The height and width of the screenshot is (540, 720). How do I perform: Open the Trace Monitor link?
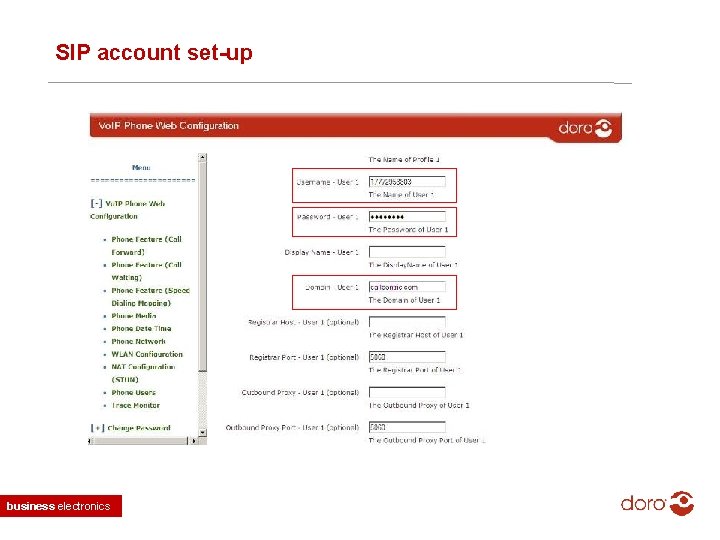point(135,405)
